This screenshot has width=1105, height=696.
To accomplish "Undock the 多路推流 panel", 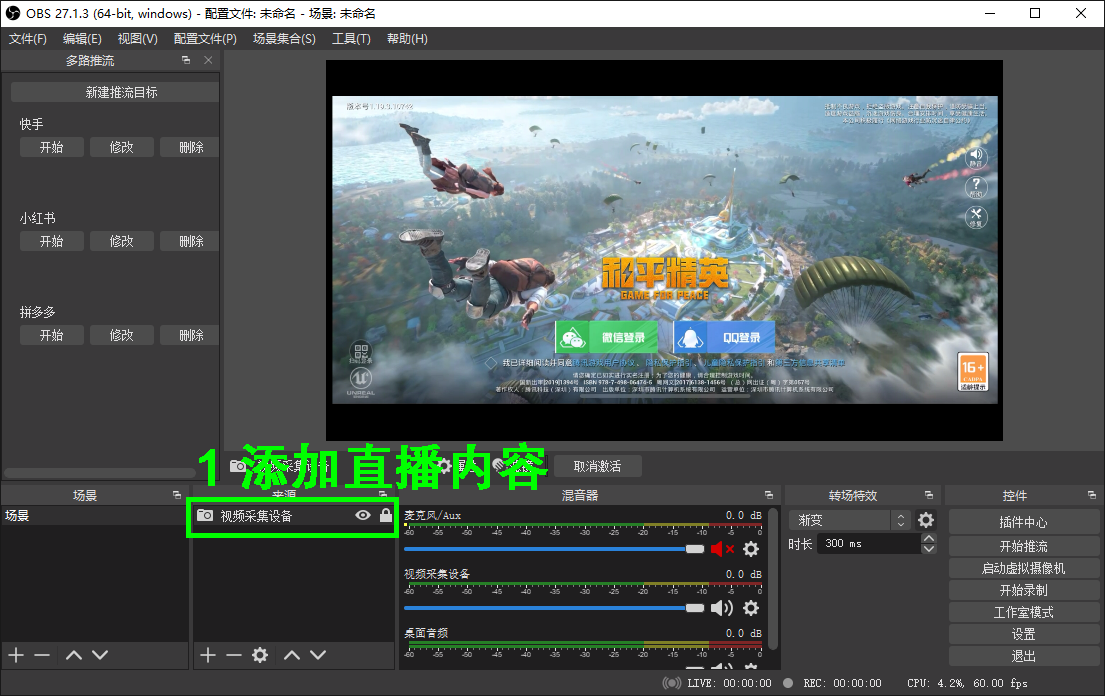I will pos(186,61).
